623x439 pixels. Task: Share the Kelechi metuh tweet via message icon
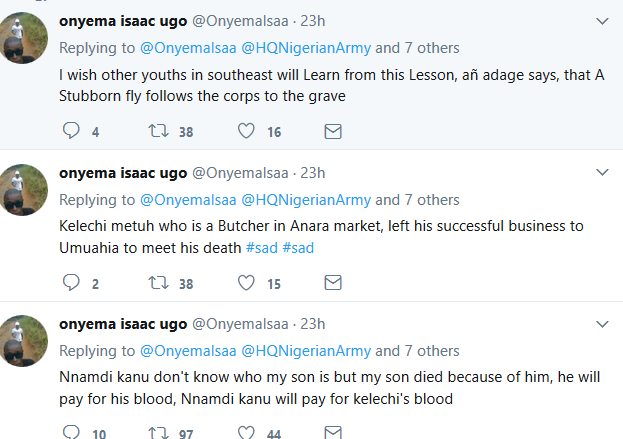coord(334,283)
